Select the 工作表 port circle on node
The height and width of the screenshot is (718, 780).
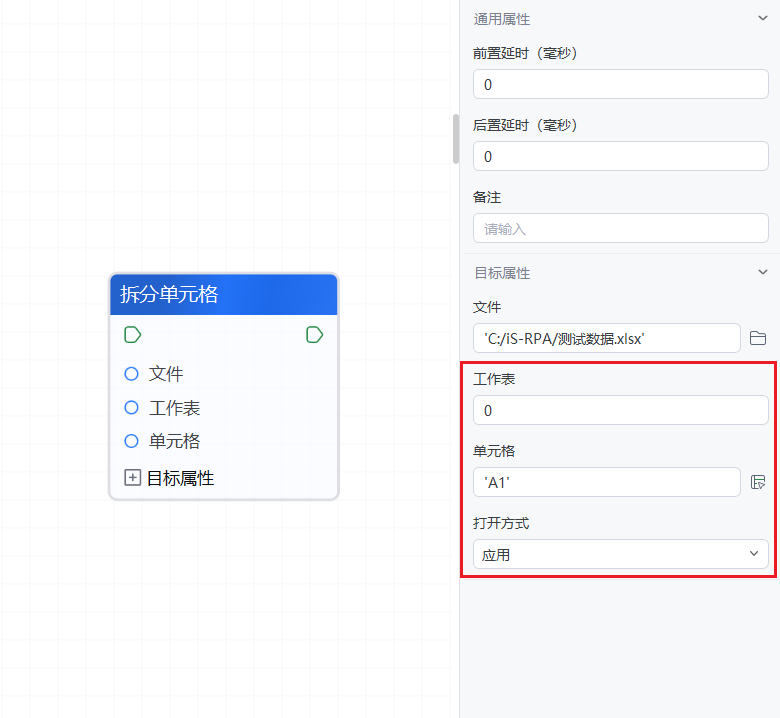(131, 408)
